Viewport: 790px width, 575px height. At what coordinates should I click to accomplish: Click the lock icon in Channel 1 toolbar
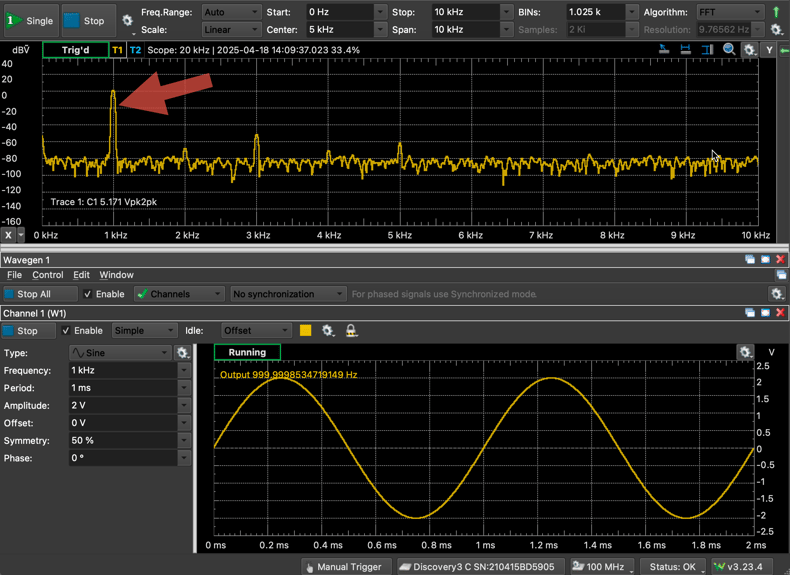(x=351, y=331)
